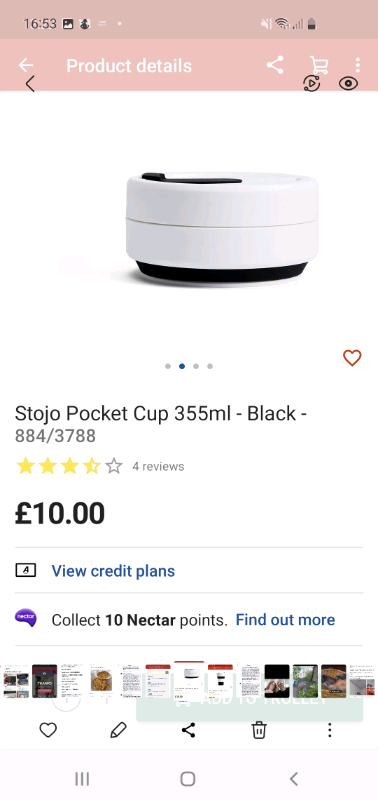Tap the share icon in the header
Screen dimensions: 378x800
coord(275,65)
